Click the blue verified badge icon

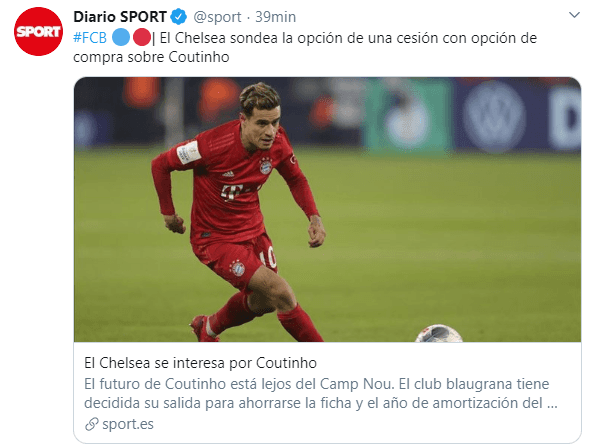tap(179, 17)
